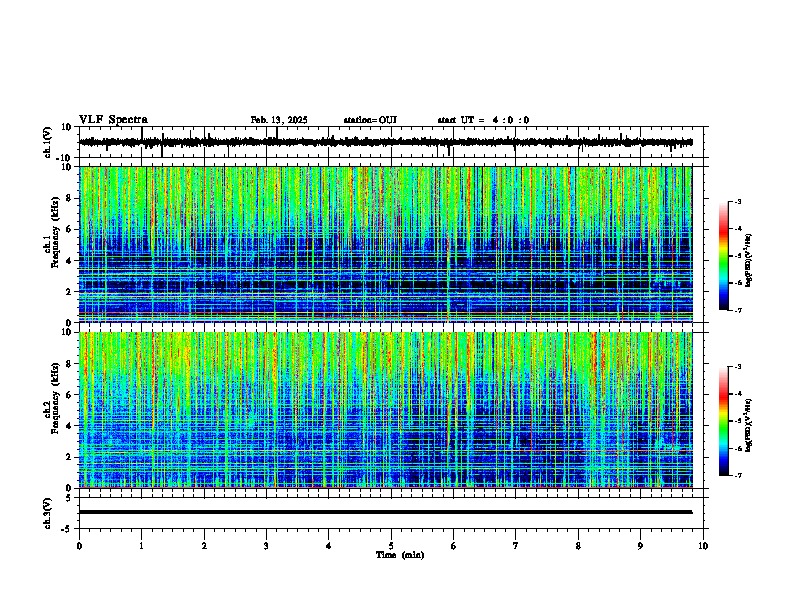Click the ch.1 color bar log(PSD) label
The image size is (792, 612).
tap(749, 261)
